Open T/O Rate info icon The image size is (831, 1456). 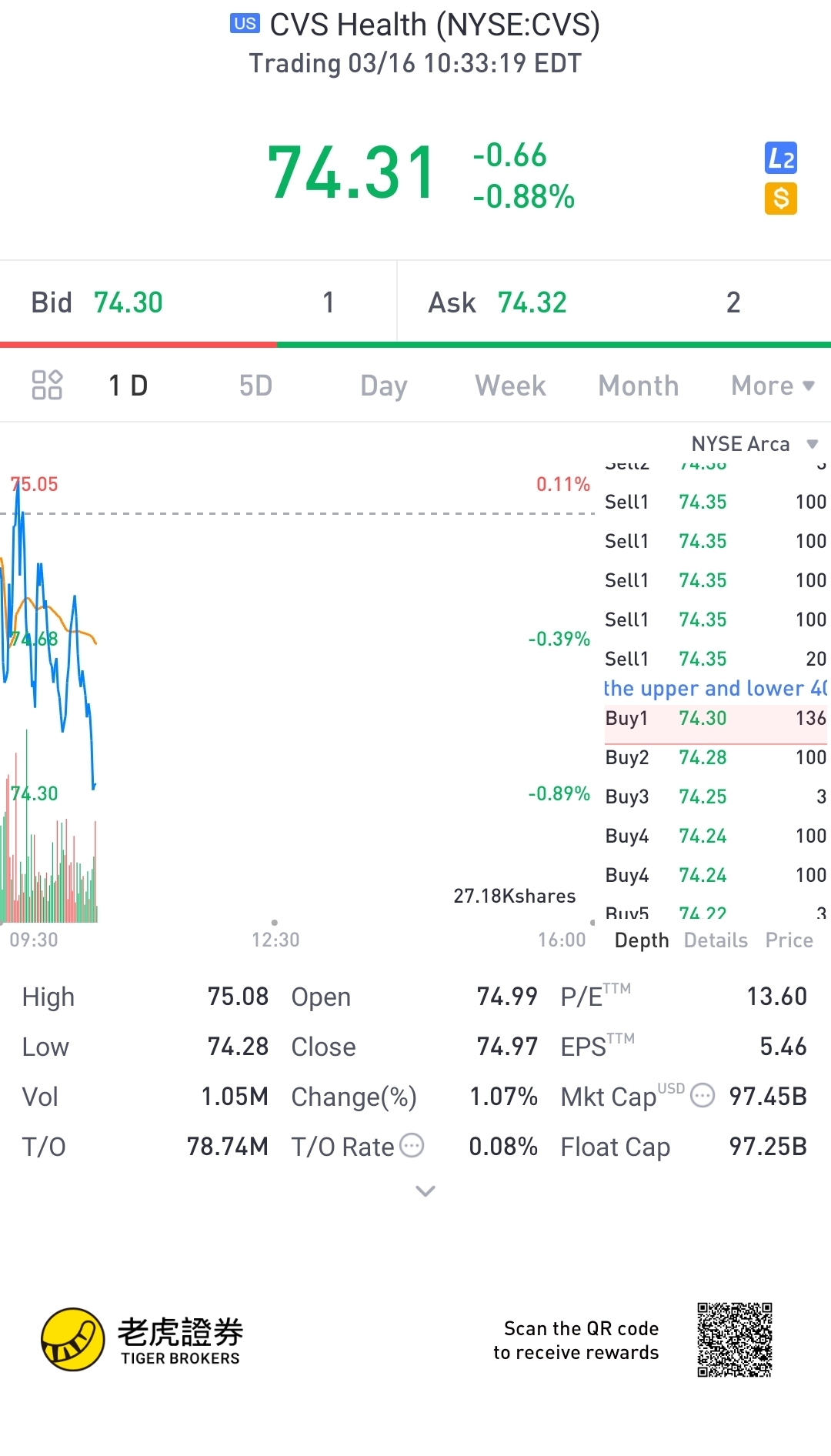[412, 1145]
